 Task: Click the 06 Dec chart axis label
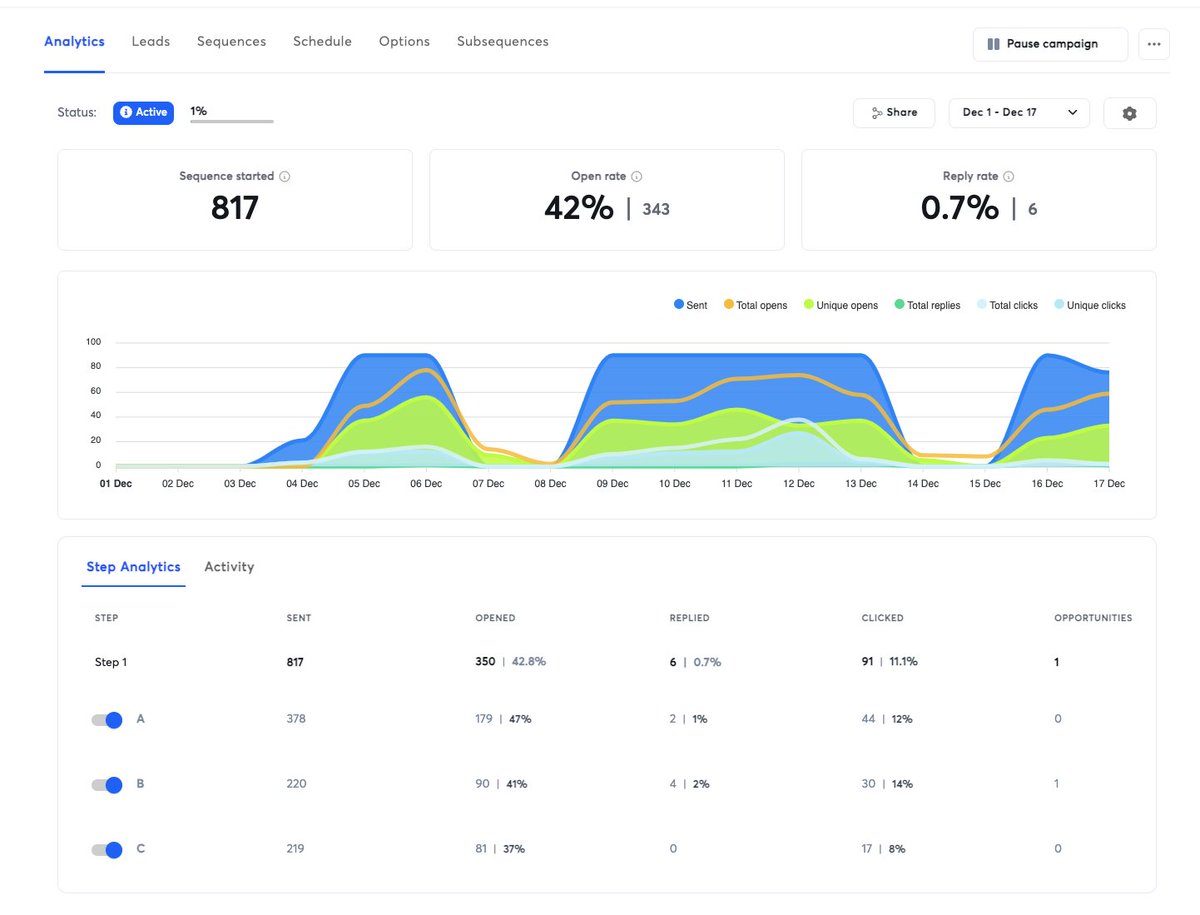coord(425,484)
